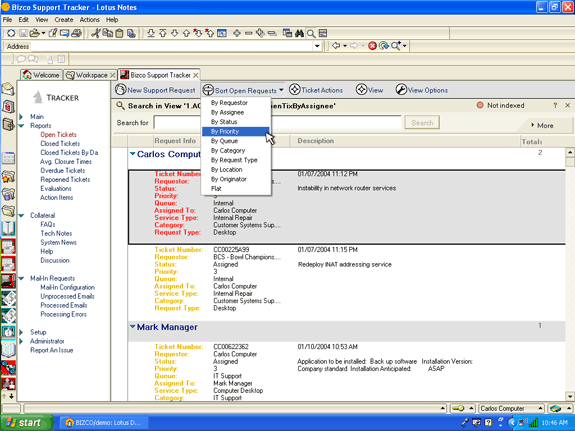Click the Address input field
Screen dimensions: 575x431
pyautogui.click(x=172, y=46)
